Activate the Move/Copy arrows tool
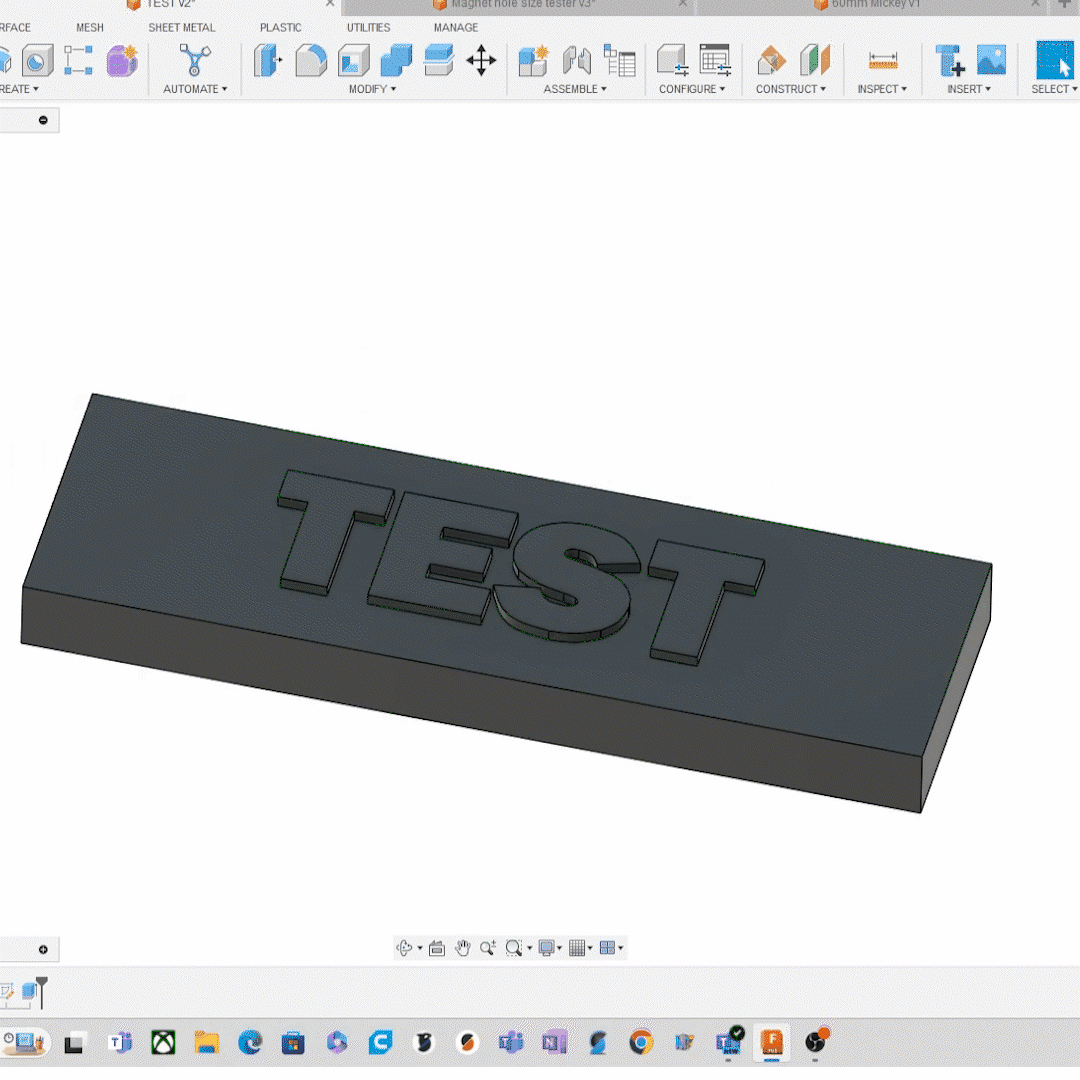1080x1080 pixels. 481,61
